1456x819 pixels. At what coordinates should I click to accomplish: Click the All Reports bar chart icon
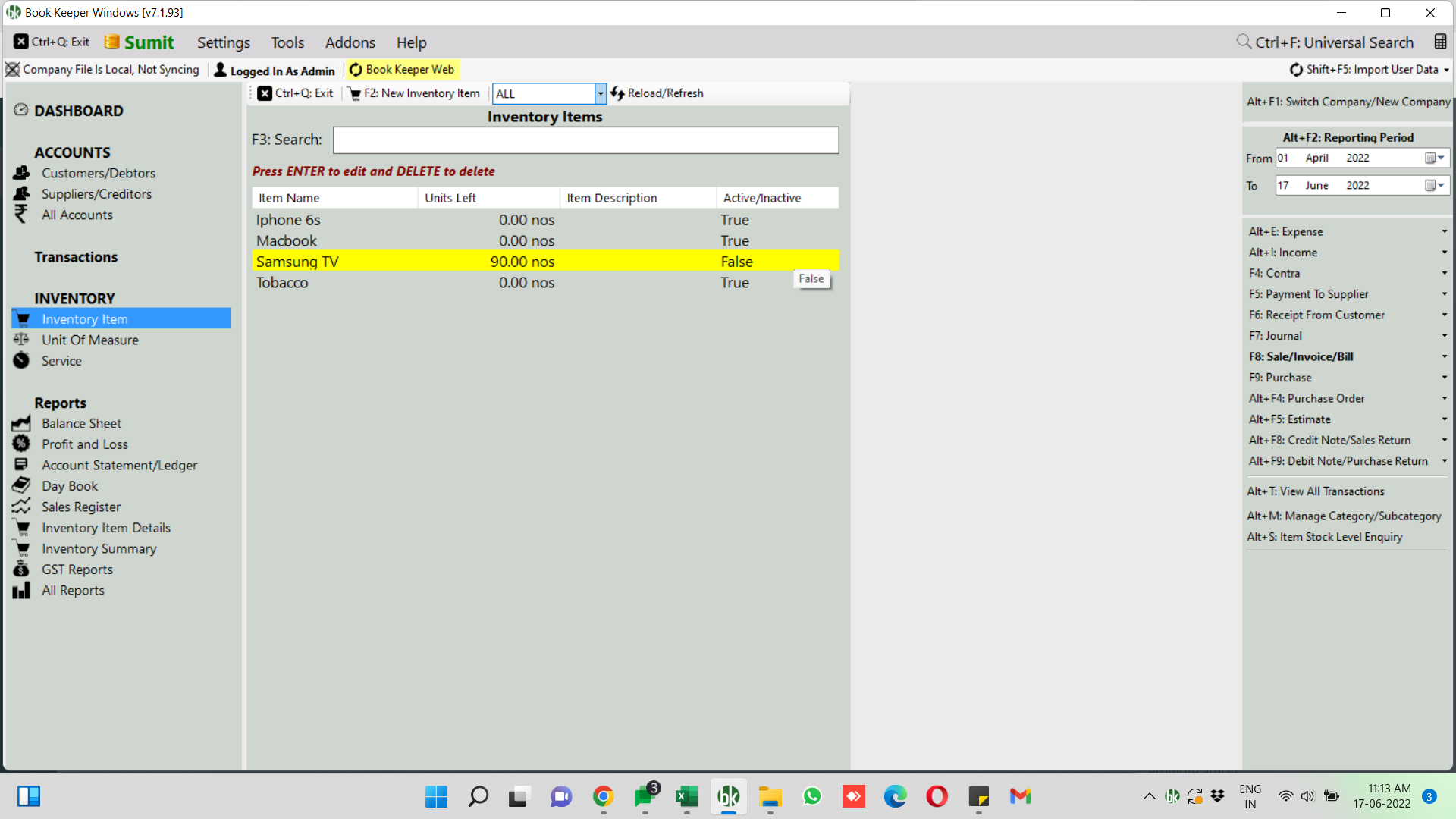tap(21, 590)
